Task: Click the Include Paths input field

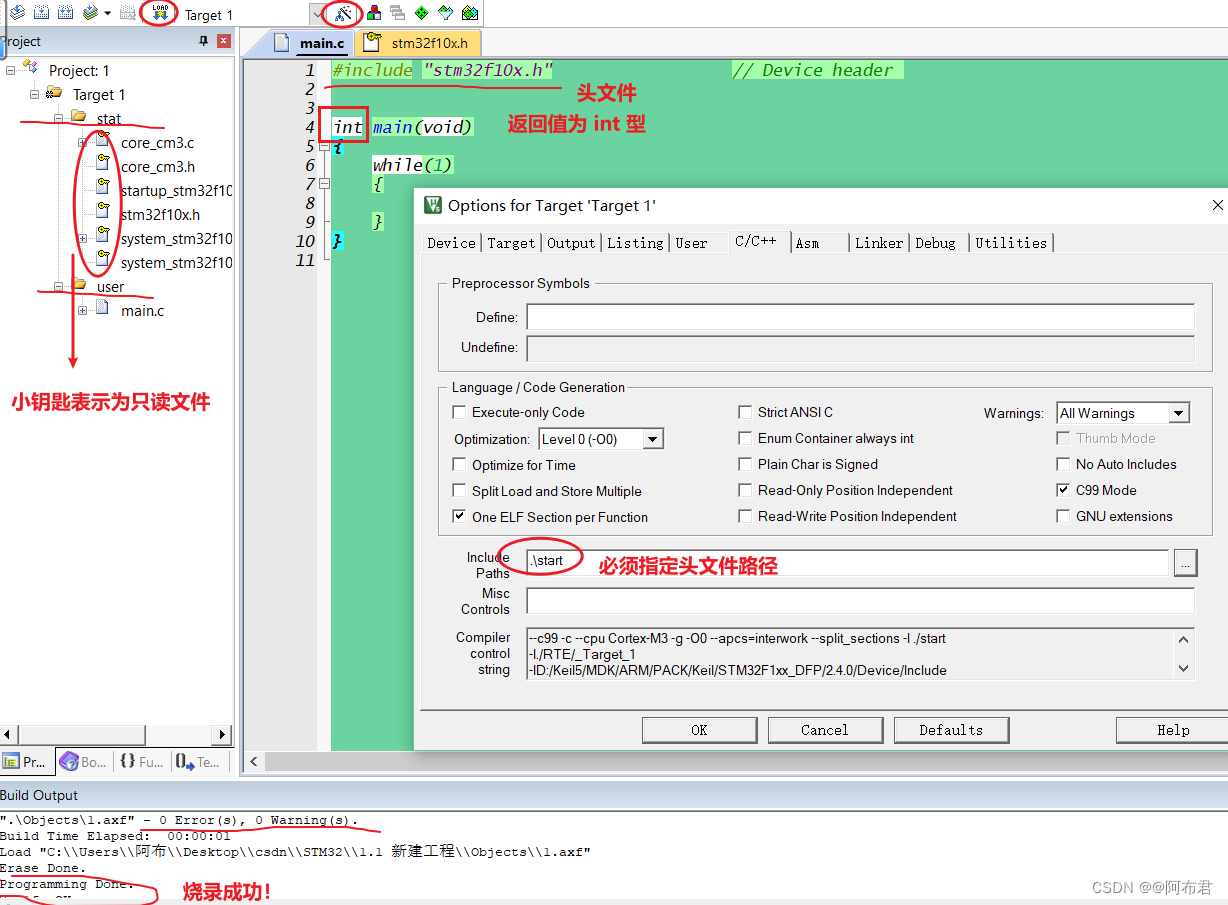Action: click(x=847, y=562)
